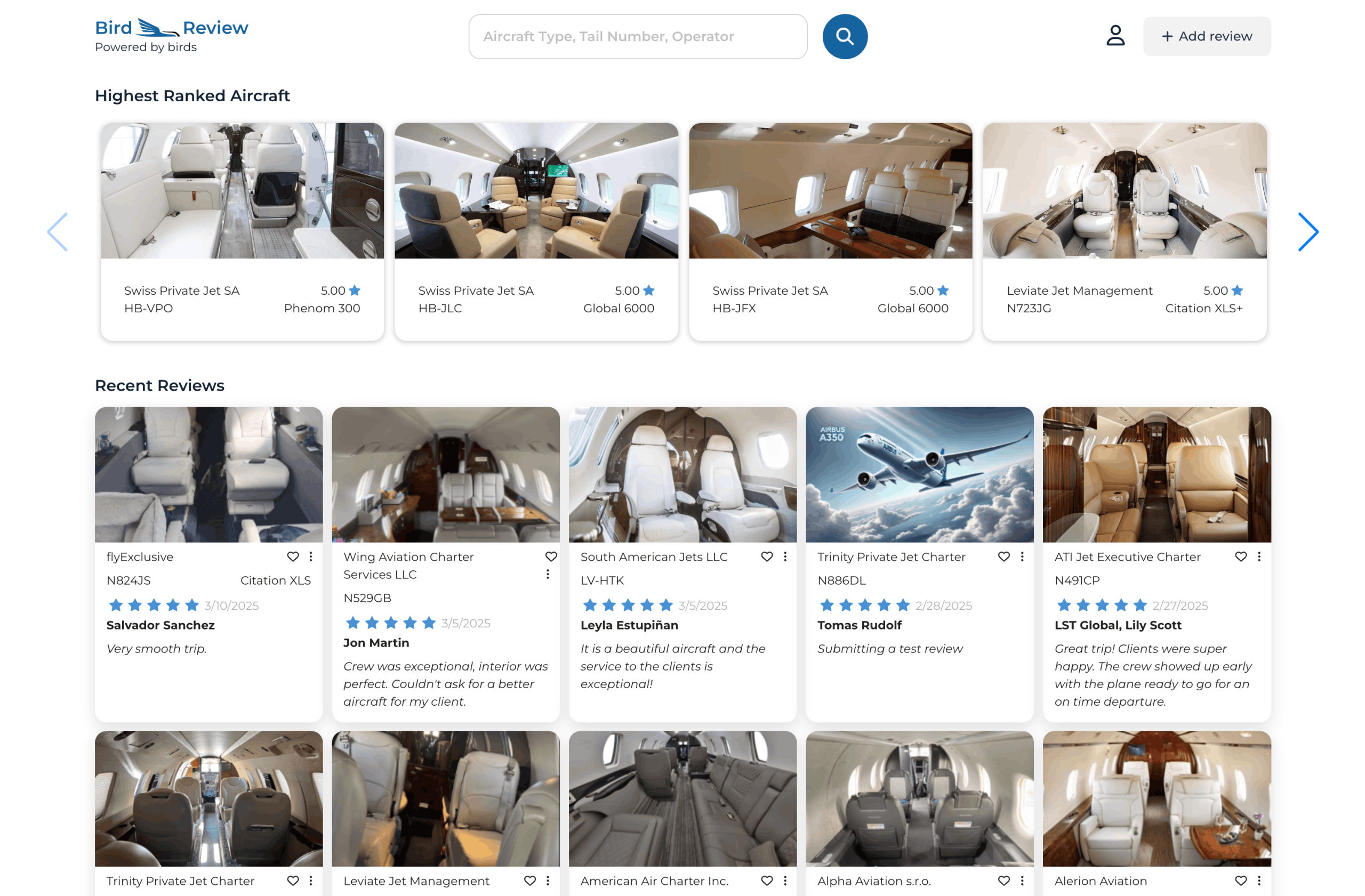
Task: Open the ATI Jet N491CP review image
Action: 1157,475
